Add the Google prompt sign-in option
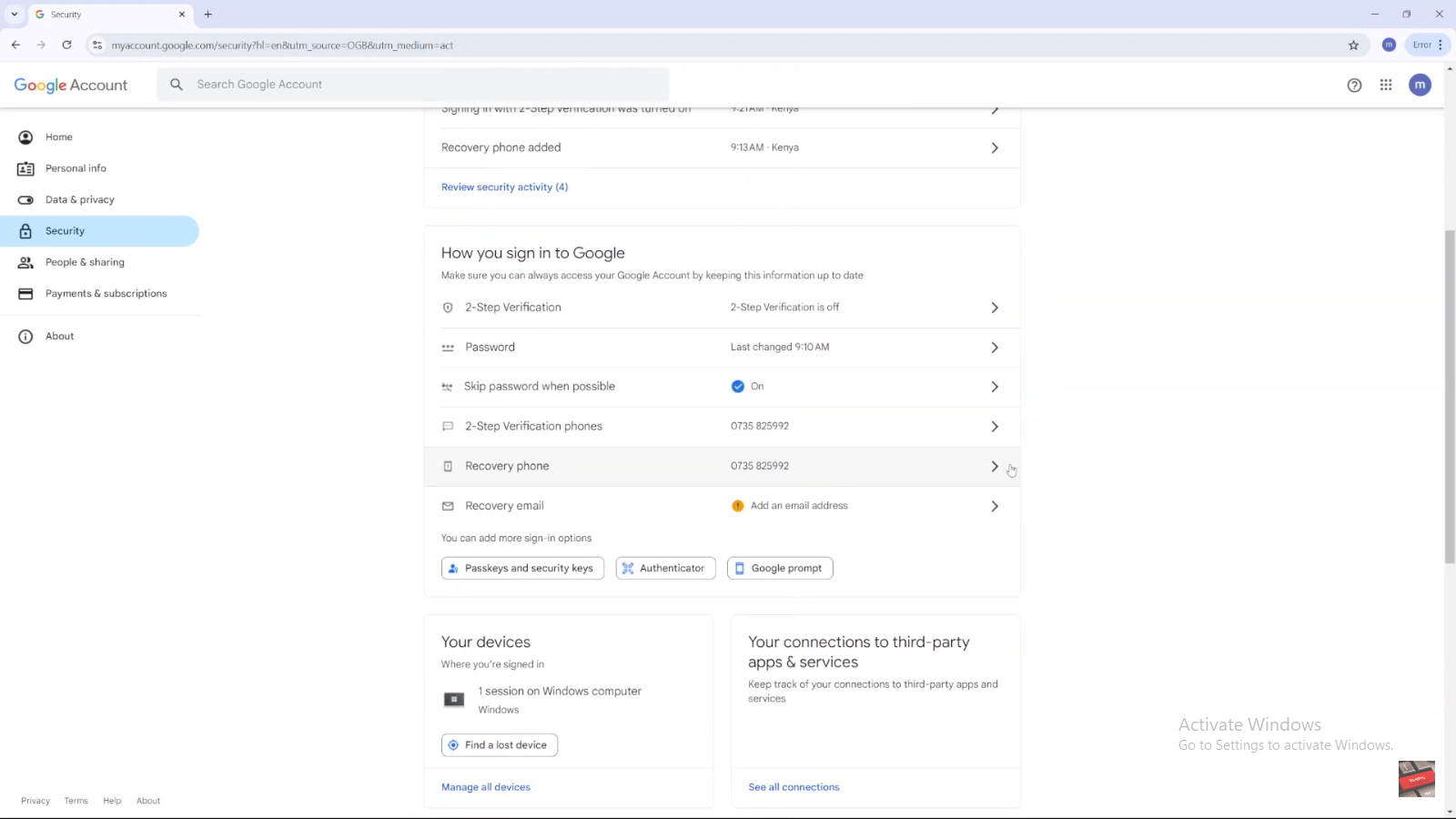Viewport: 1456px width, 819px height. (x=780, y=569)
